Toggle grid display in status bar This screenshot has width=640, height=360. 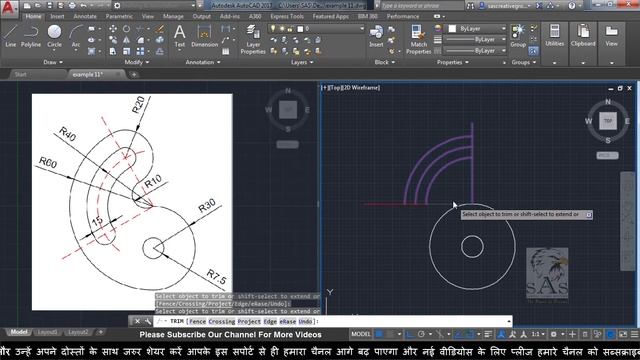pyautogui.click(x=379, y=334)
